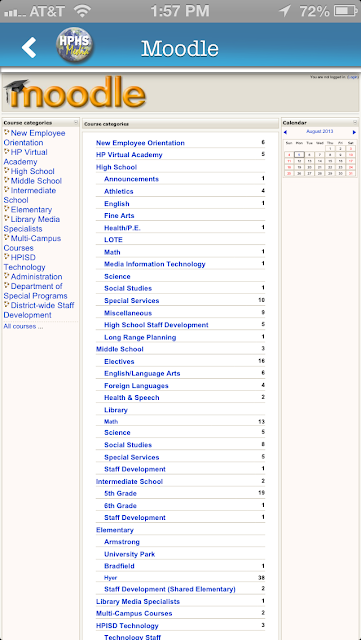Open the Announcements subcategory
Image resolution: width=361 pixels, height=640 pixels.
click(131, 179)
